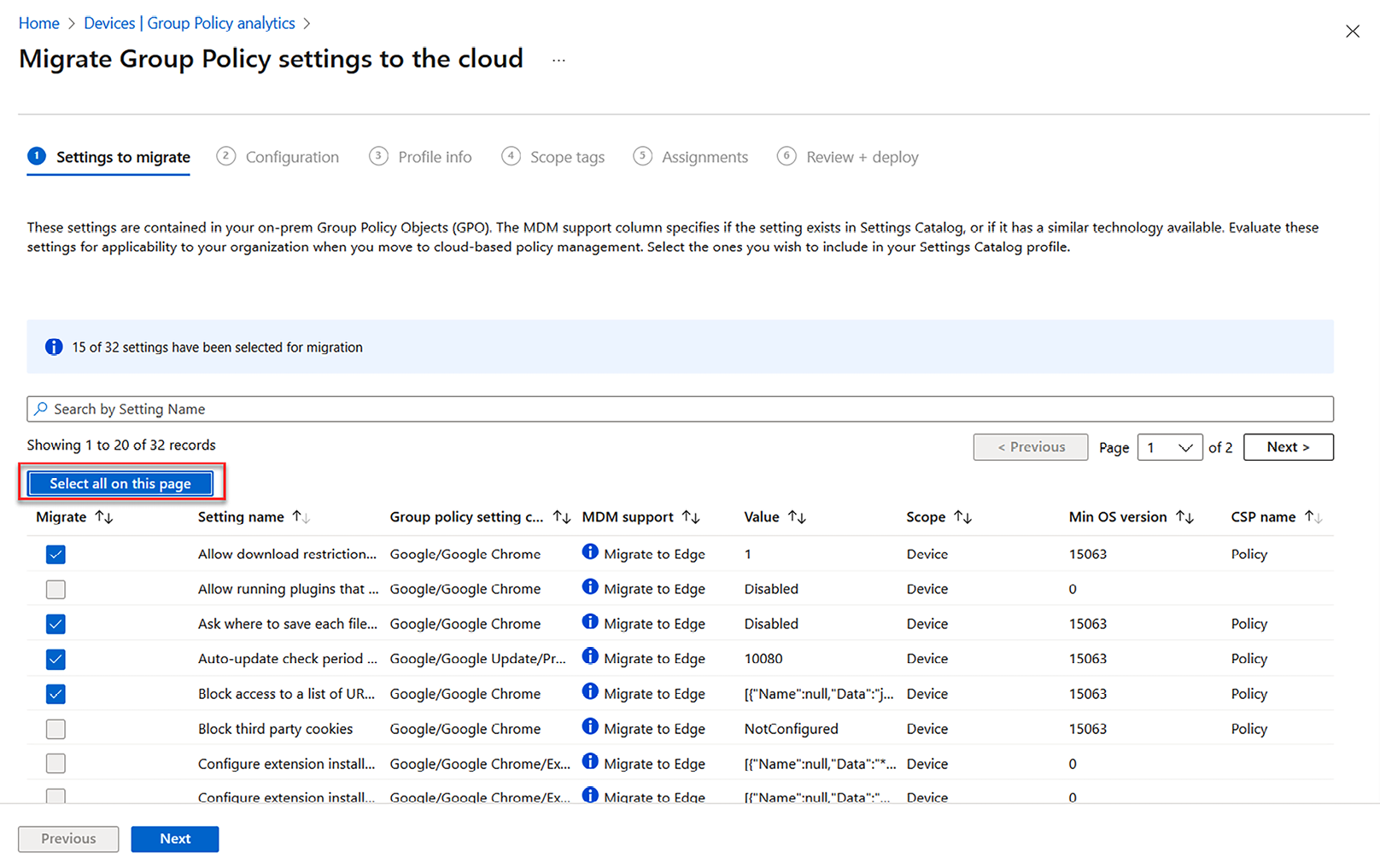
Task: Sort by Migrate column arrows
Action: point(104,517)
